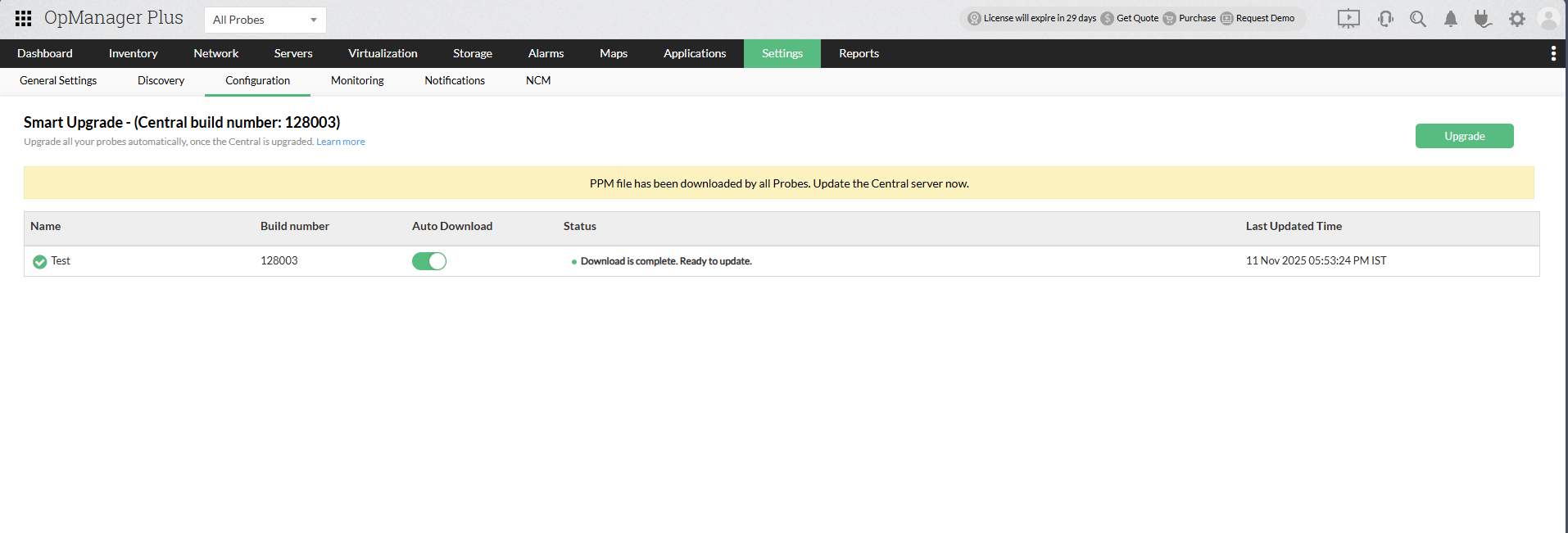The height and width of the screenshot is (533, 1568).
Task: Click the video icon beside Request Demo
Action: 1226,18
